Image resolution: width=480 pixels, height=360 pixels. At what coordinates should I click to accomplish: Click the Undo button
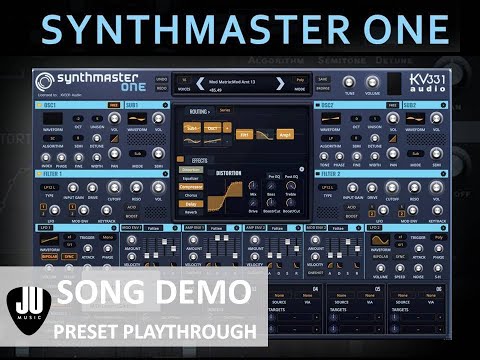(x=161, y=79)
